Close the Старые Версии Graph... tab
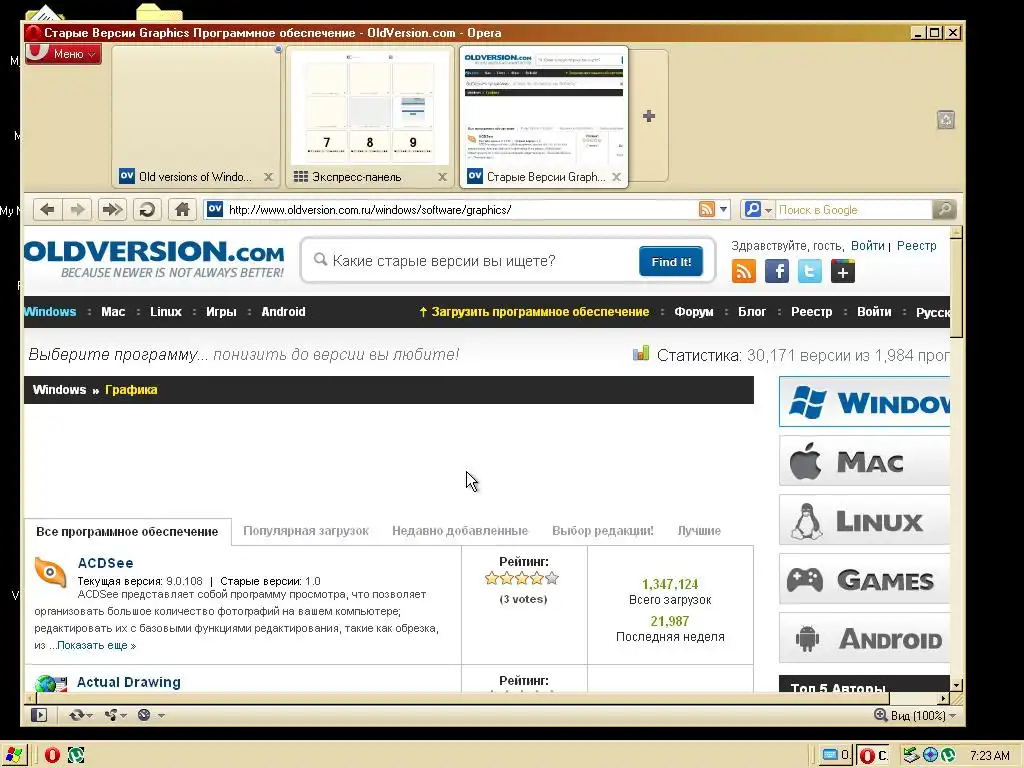Viewport: 1024px width, 768px height. pos(616,177)
